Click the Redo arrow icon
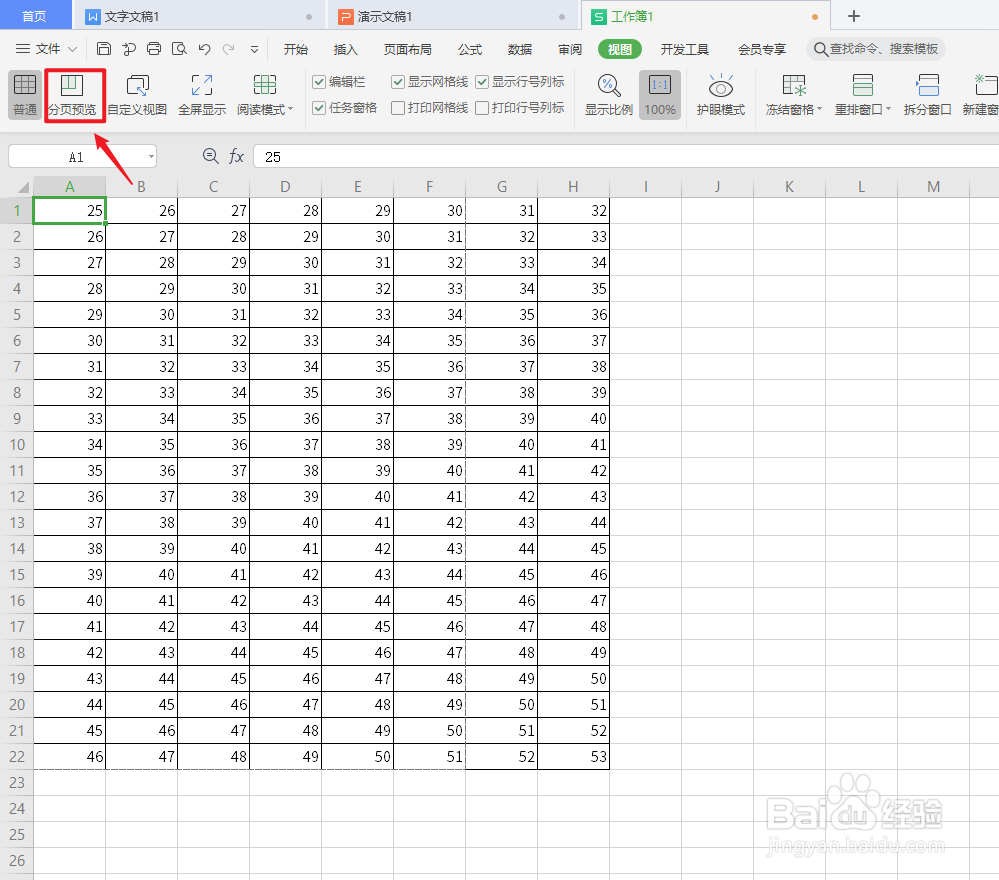 click(229, 49)
